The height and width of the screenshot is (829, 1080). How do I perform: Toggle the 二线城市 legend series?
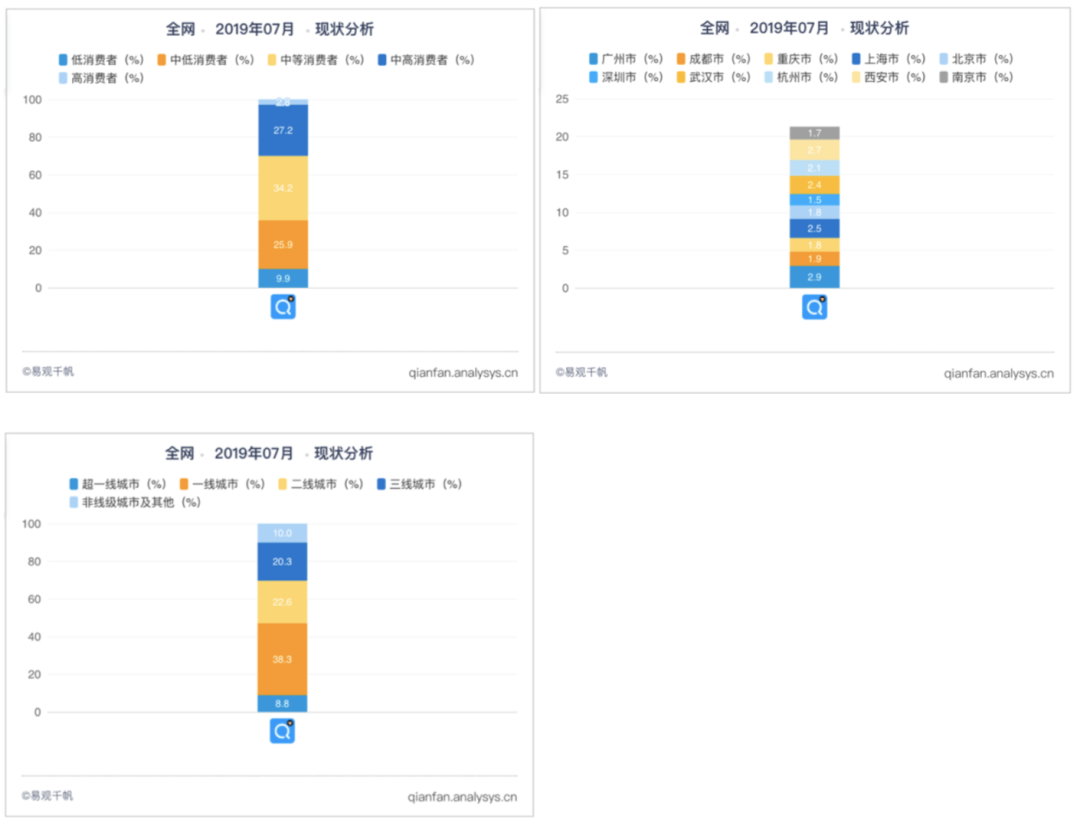tap(320, 484)
